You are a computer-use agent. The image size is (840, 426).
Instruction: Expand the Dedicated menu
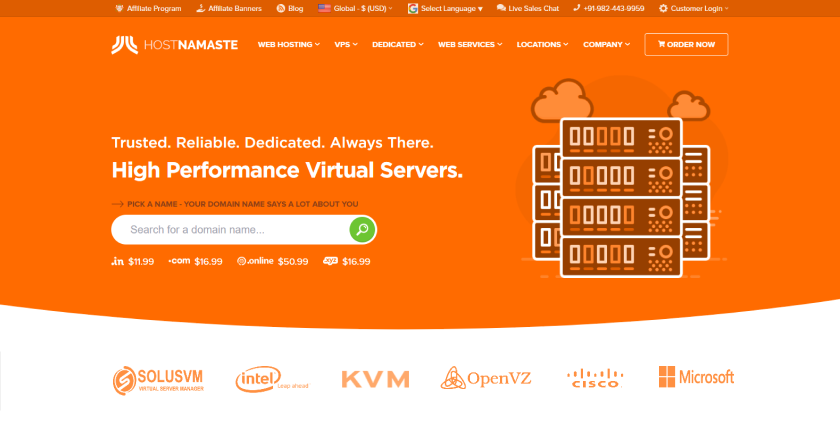coord(398,44)
